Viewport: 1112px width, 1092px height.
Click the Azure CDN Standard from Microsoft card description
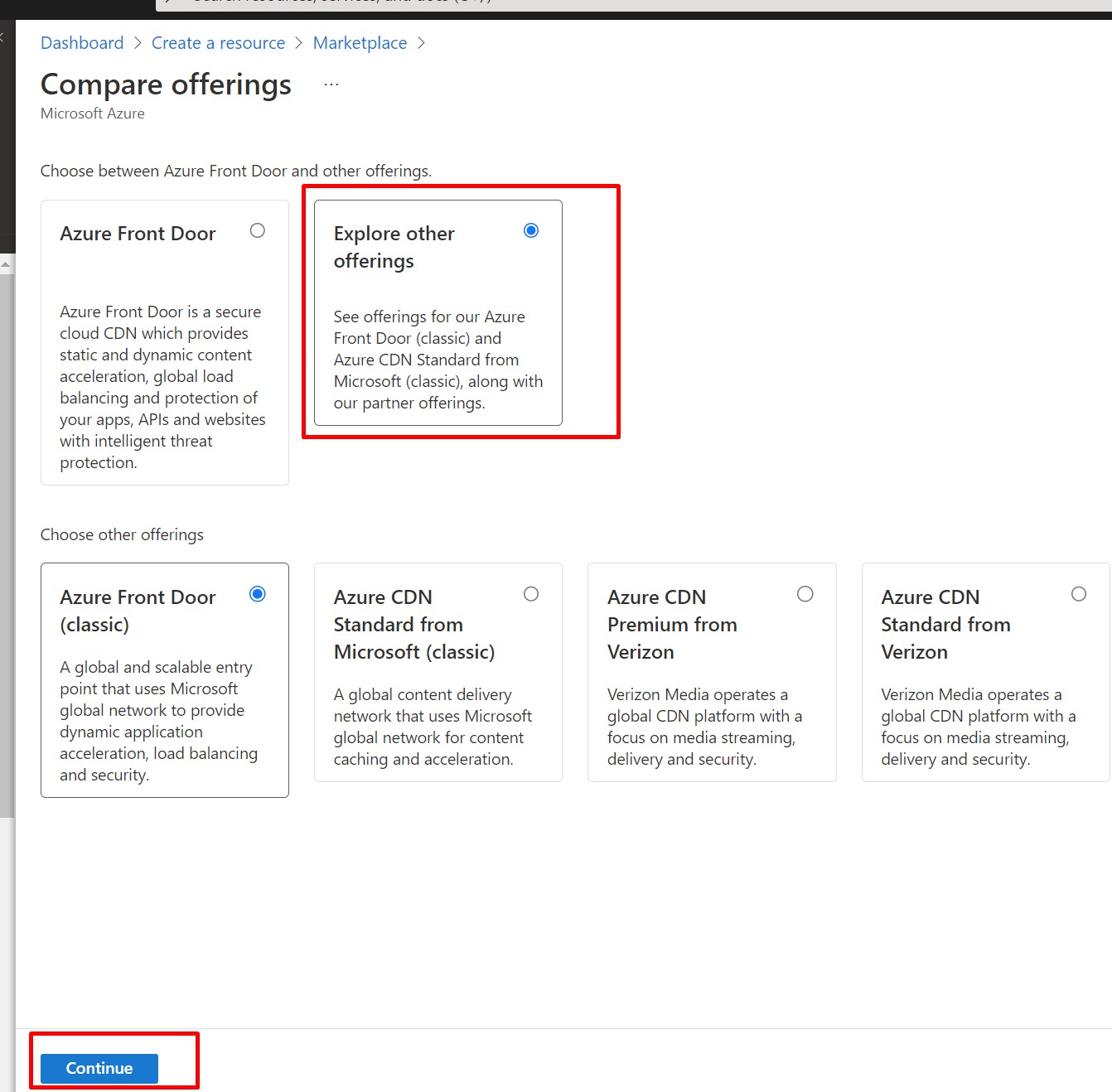433,727
